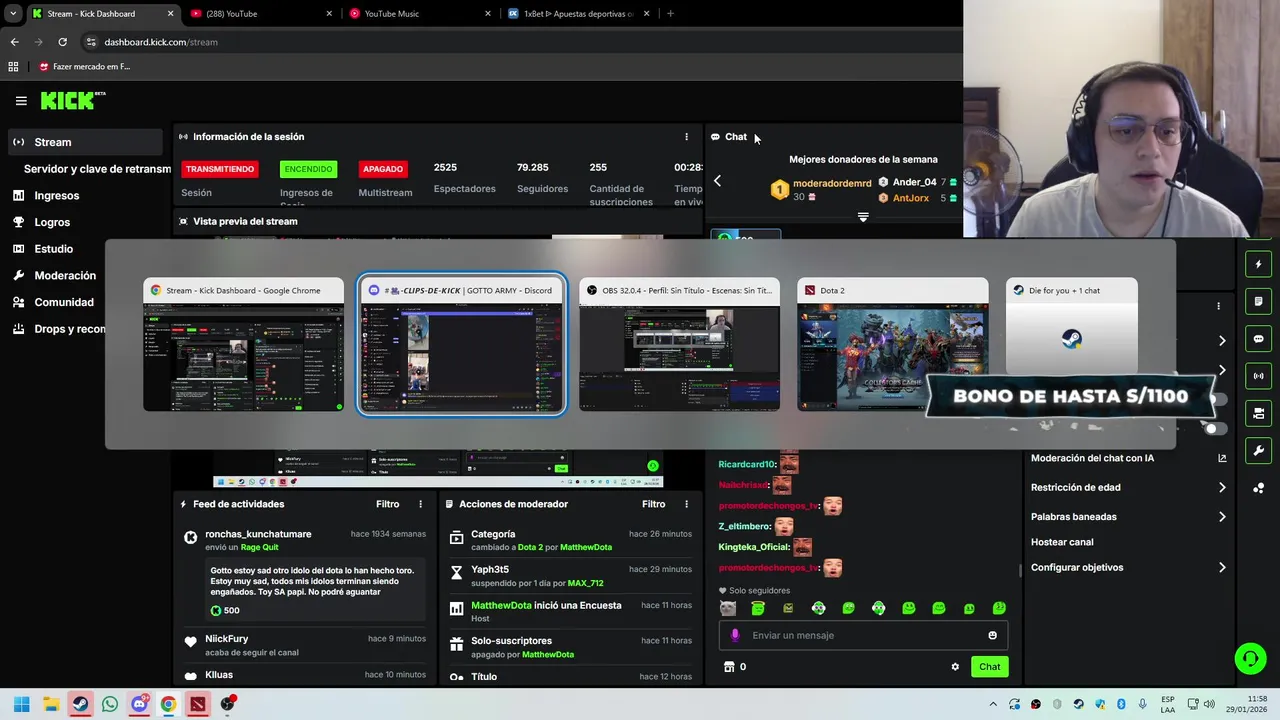The height and width of the screenshot is (720, 1280).
Task: Click the camera icon in right rail
Action: coord(1258,413)
